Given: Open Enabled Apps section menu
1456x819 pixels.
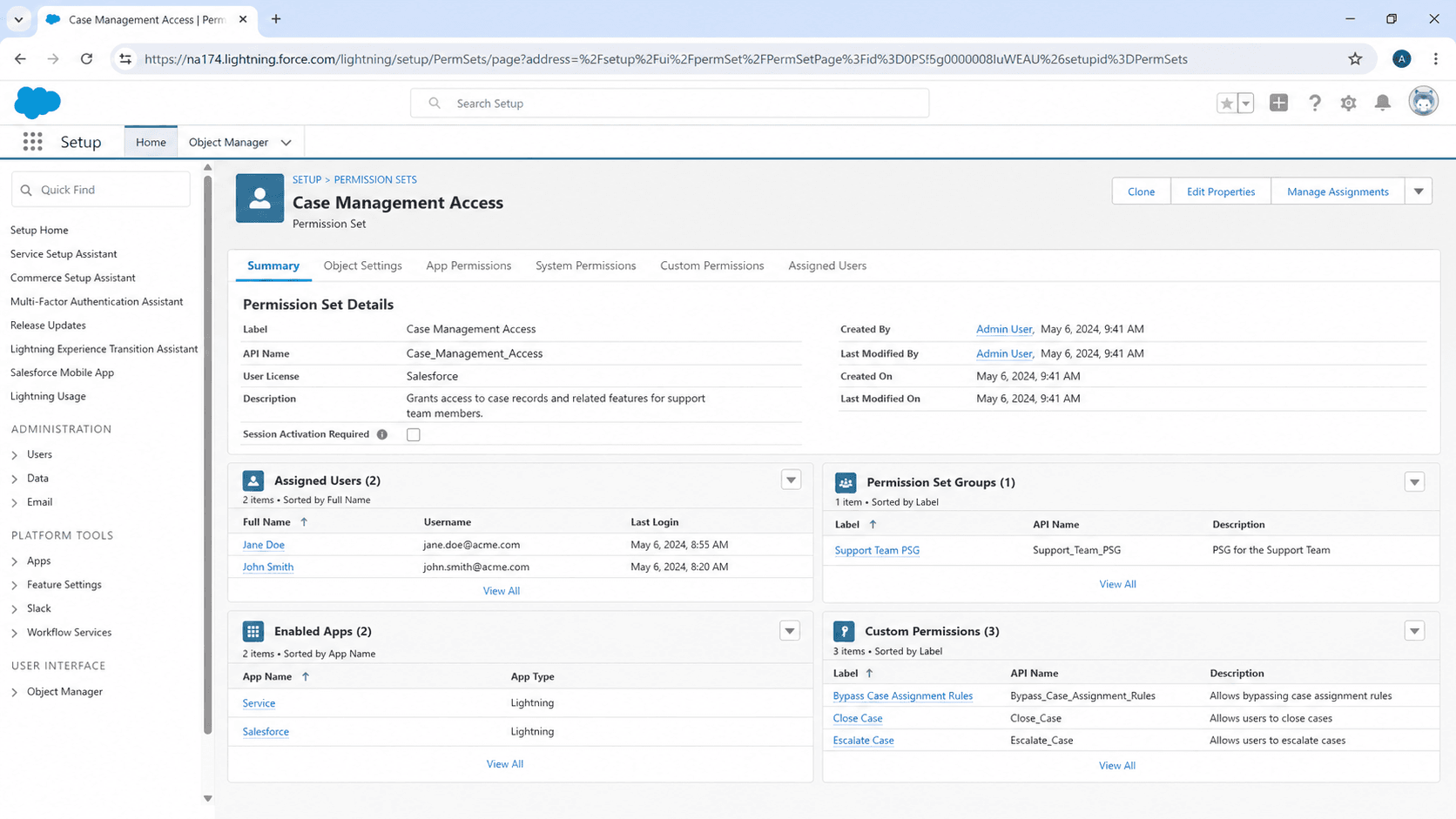Looking at the screenshot, I should pyautogui.click(x=790, y=631).
